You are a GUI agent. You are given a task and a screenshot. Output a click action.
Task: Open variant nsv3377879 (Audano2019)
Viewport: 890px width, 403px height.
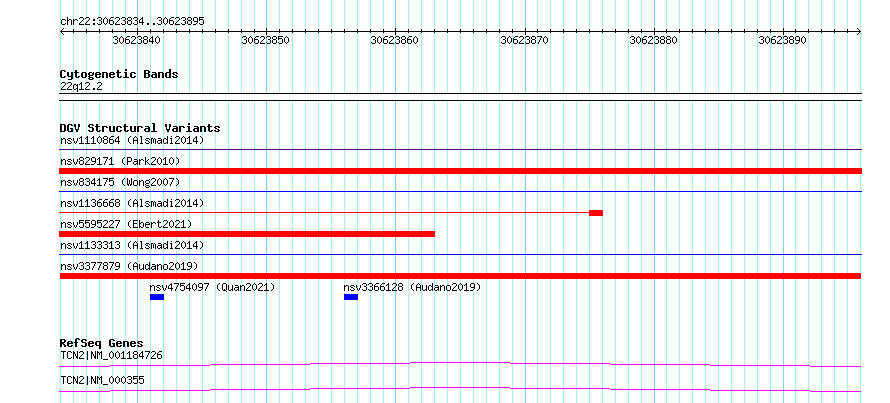point(129,266)
